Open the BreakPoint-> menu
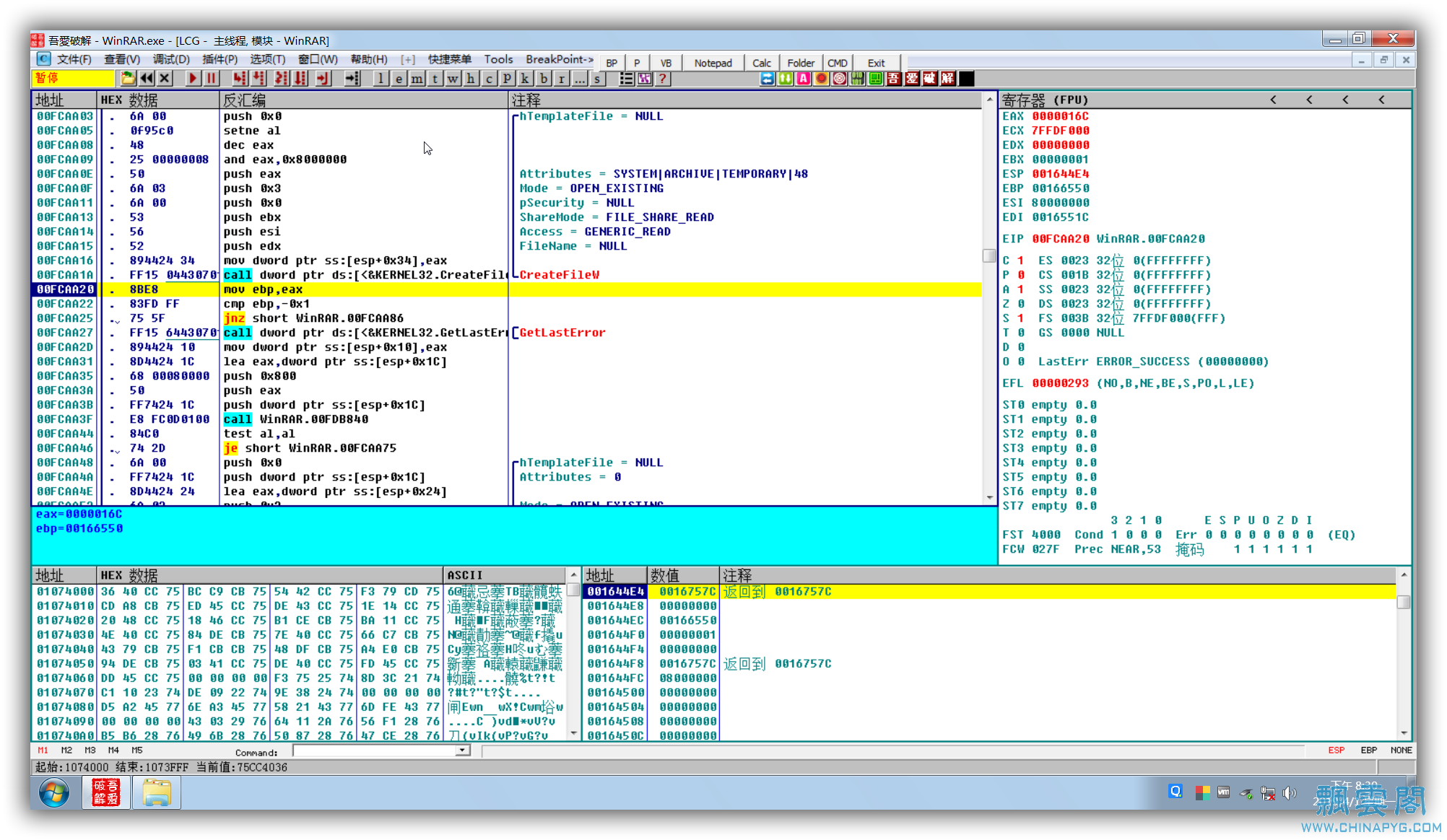1447x840 pixels. point(560,60)
